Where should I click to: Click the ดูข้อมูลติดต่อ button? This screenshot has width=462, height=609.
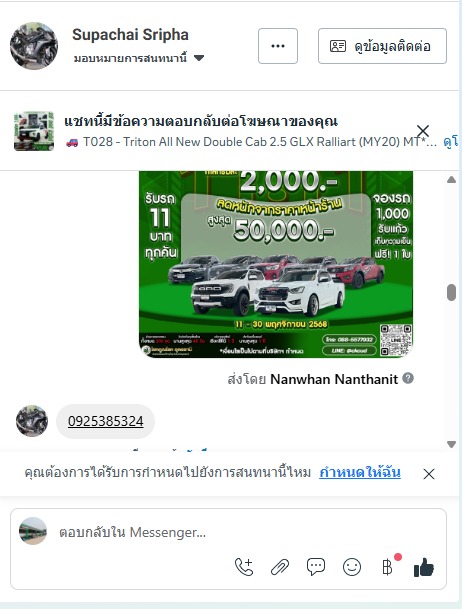(x=382, y=46)
